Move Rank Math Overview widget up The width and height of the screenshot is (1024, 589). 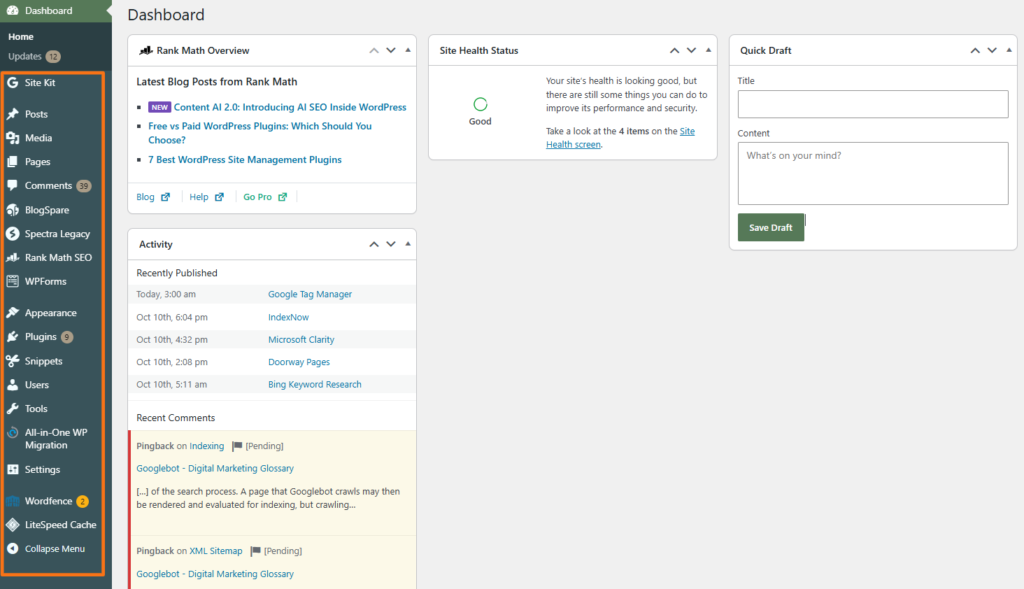pos(374,50)
